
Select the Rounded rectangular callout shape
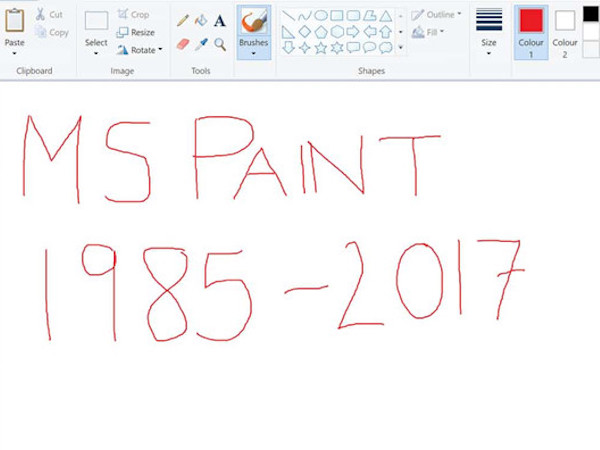[353, 47]
